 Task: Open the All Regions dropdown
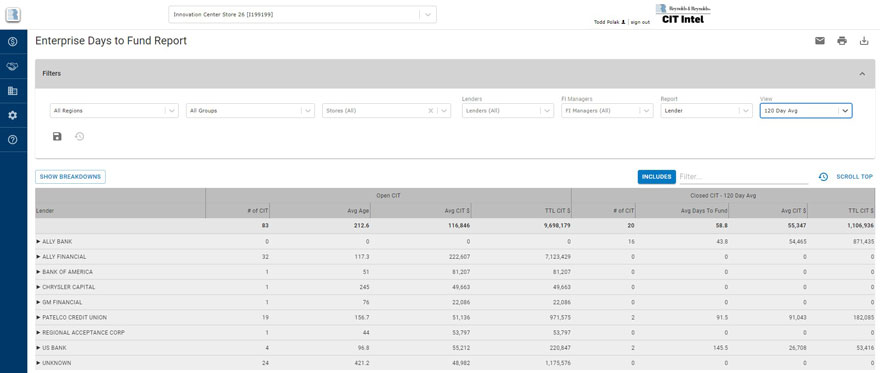(x=114, y=111)
